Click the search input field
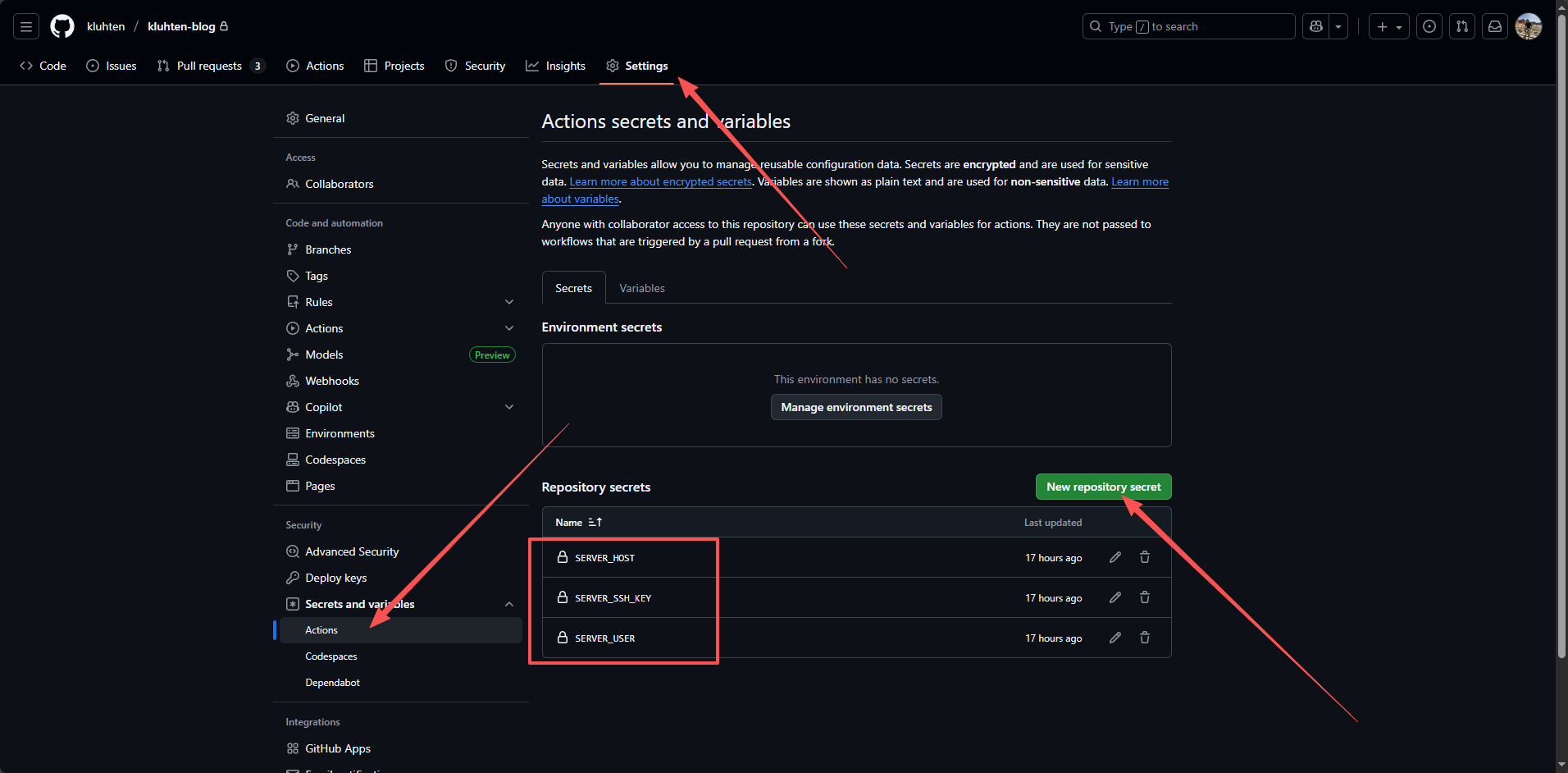The width and height of the screenshot is (1568, 773). [x=1189, y=26]
